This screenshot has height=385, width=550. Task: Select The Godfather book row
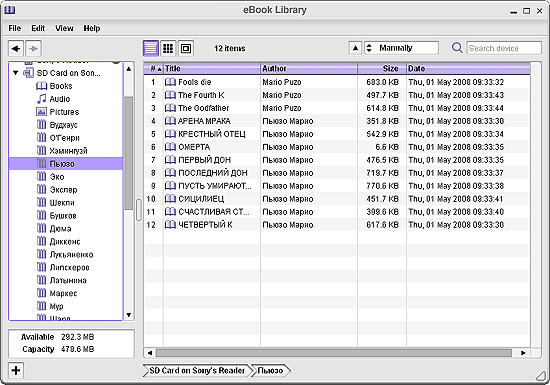337,108
